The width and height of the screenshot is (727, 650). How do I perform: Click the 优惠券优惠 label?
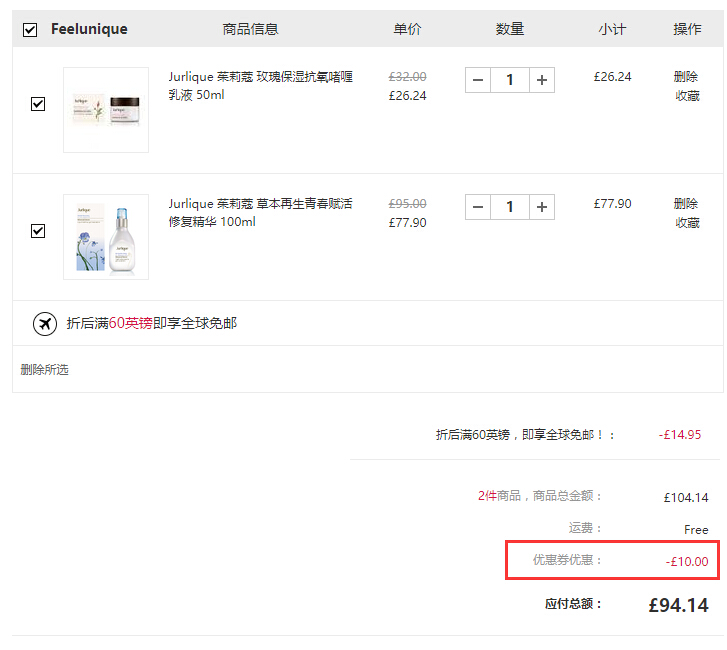567,560
